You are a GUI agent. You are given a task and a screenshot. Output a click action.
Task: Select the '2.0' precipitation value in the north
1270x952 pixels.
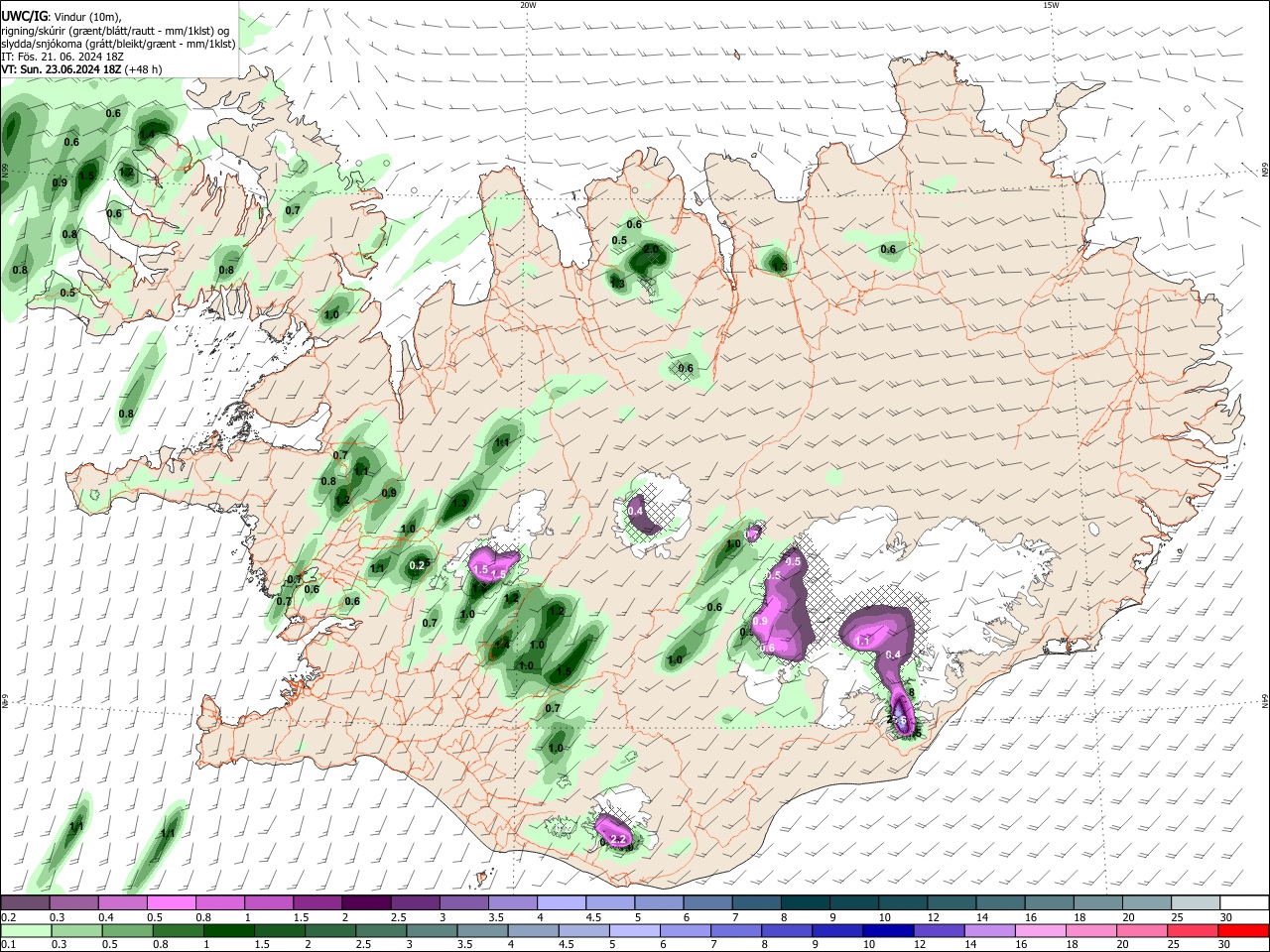[x=651, y=250]
